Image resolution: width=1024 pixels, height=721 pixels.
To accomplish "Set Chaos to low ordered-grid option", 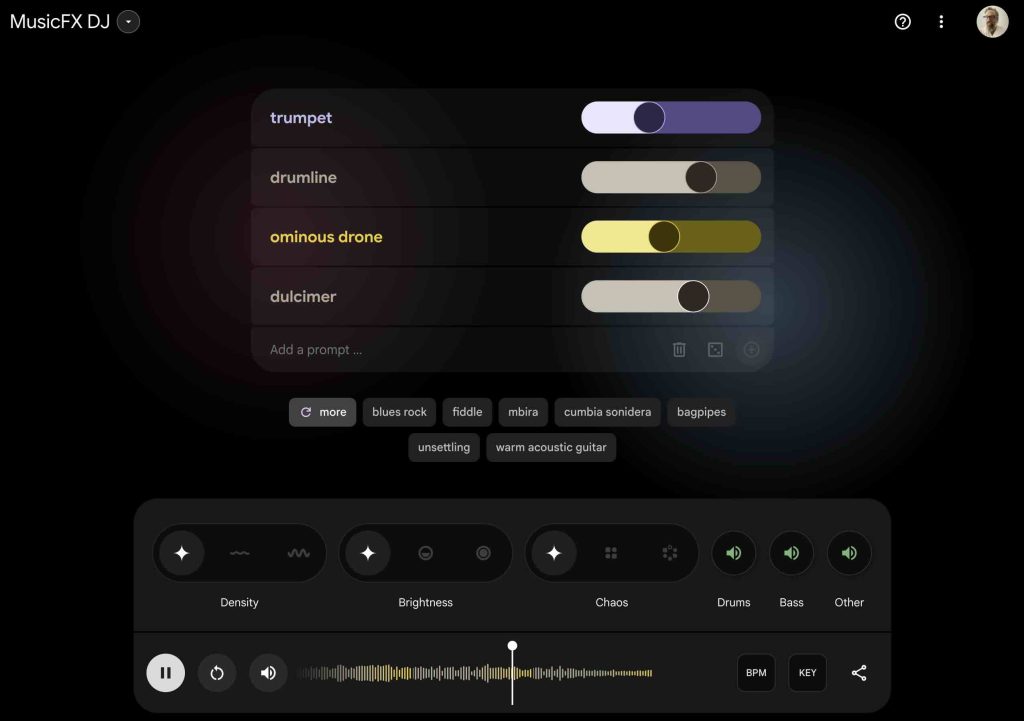I will [x=611, y=553].
